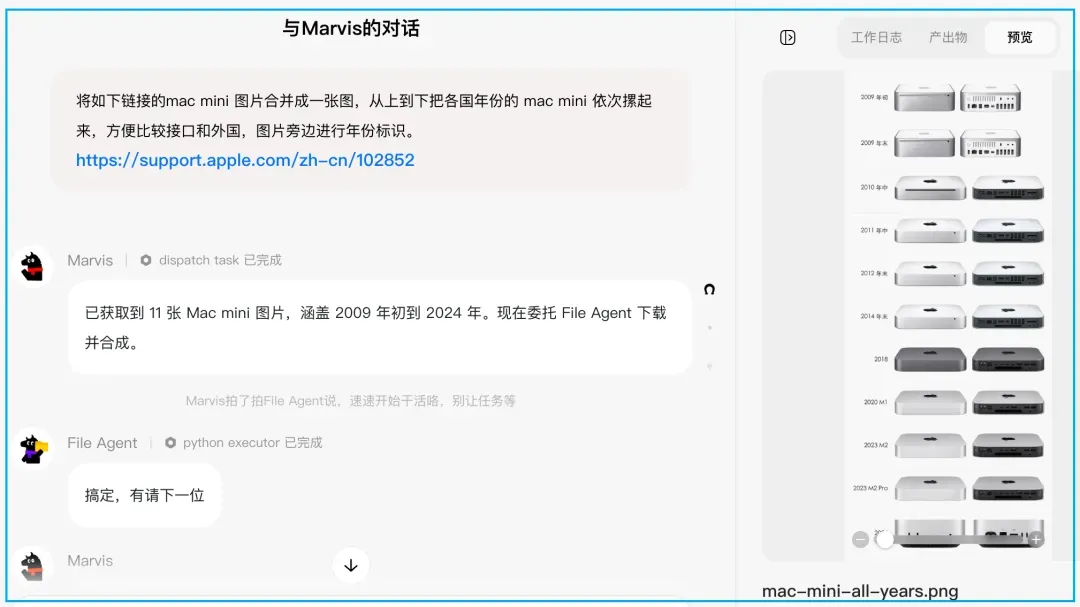Click the Marvis name next to dispatch task
1080x607 pixels.
(x=90, y=260)
